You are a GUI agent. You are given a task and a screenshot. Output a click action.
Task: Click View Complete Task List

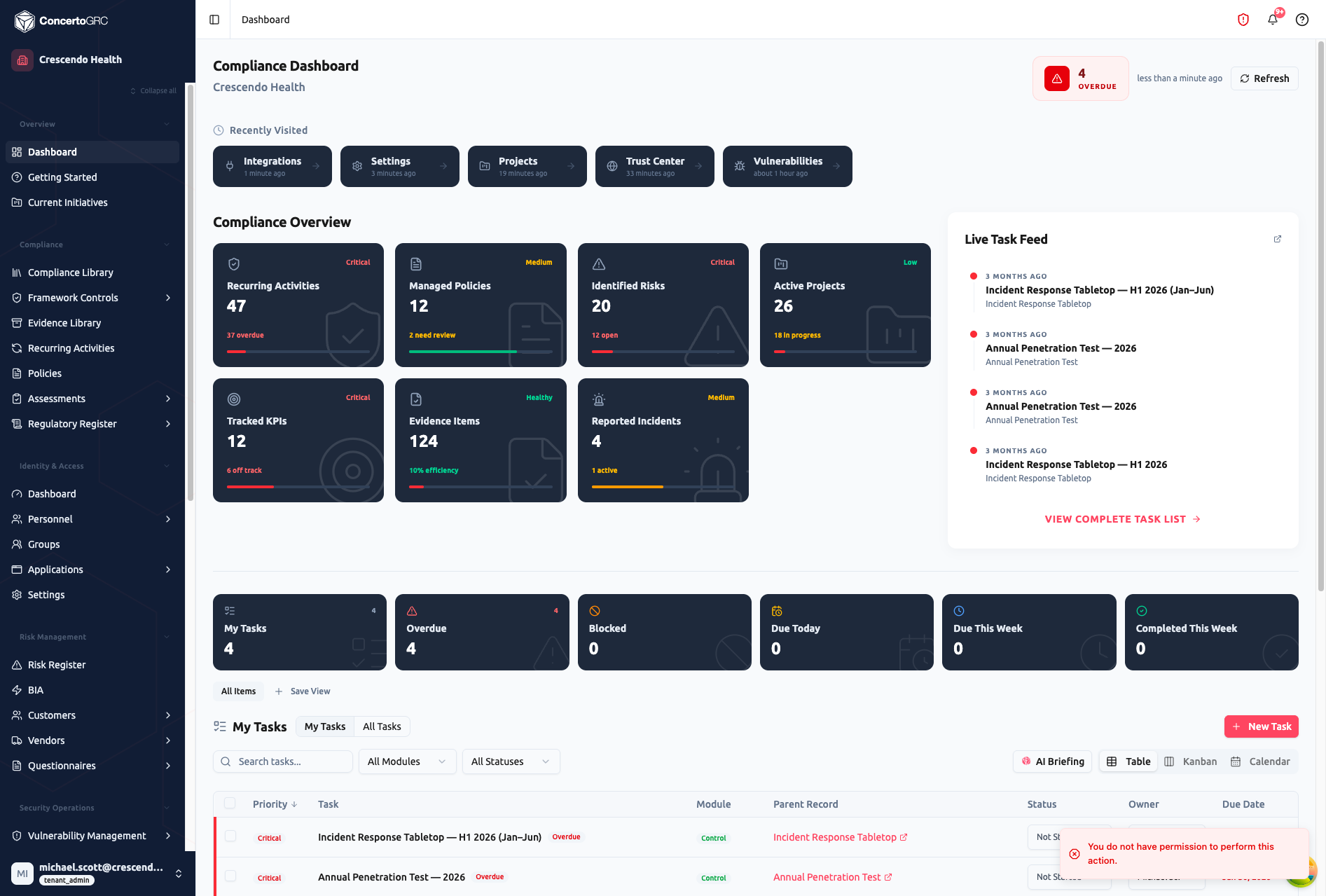(1123, 519)
